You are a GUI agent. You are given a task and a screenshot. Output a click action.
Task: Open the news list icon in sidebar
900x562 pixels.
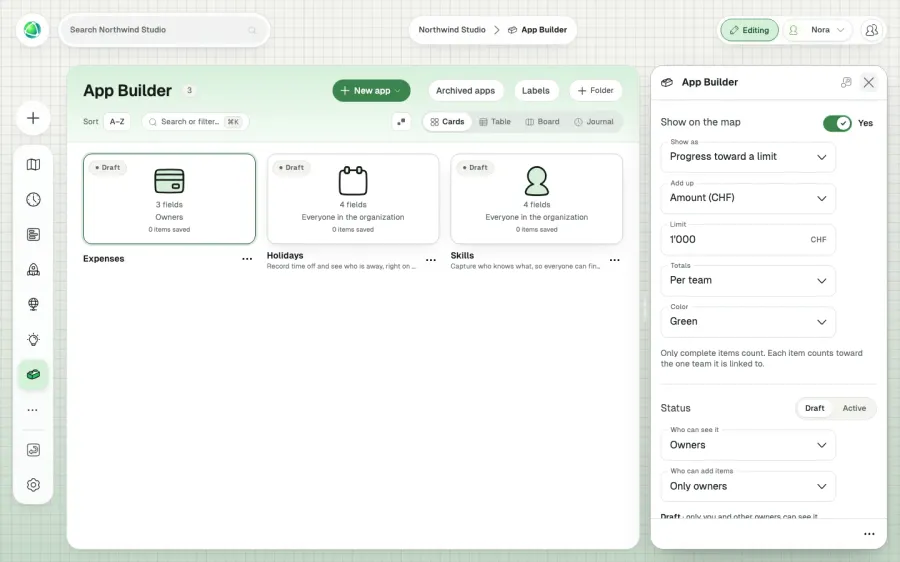pyautogui.click(x=33, y=235)
